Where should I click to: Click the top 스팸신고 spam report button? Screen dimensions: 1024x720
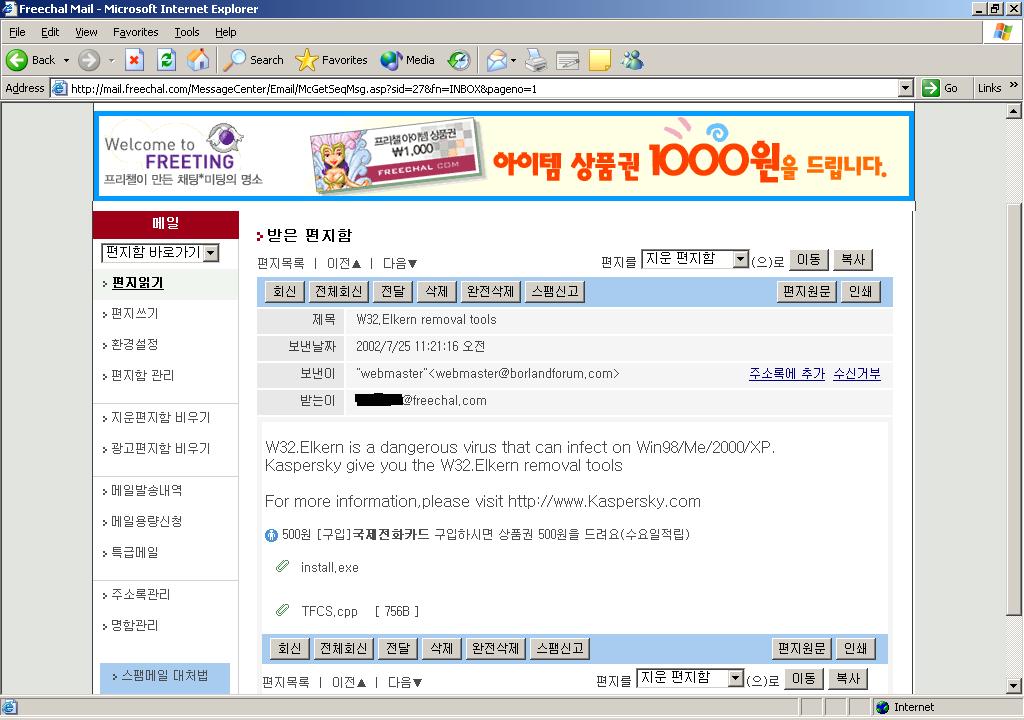coord(553,292)
